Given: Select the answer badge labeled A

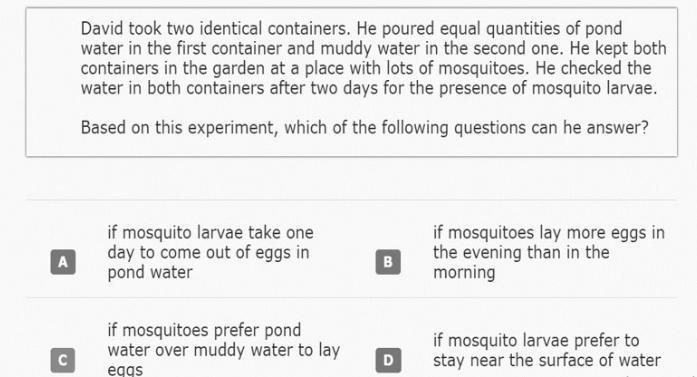Looking at the screenshot, I should (63, 262).
